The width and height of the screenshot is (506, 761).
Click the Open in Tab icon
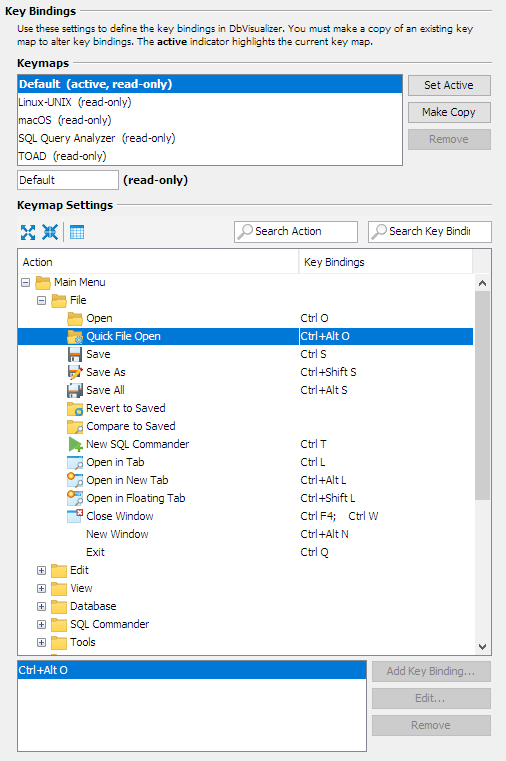pos(75,463)
